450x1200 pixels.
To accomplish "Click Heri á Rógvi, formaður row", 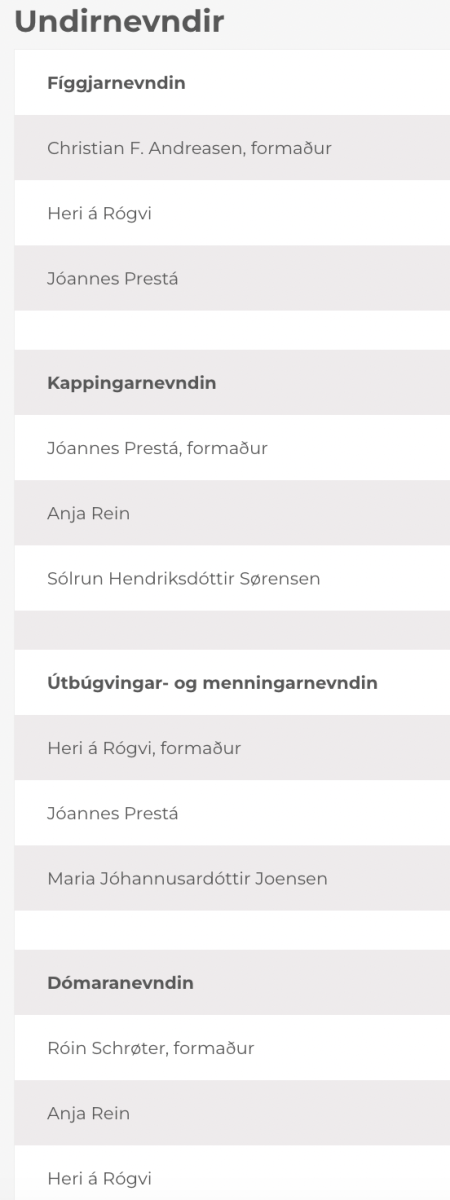I will 232,748.
